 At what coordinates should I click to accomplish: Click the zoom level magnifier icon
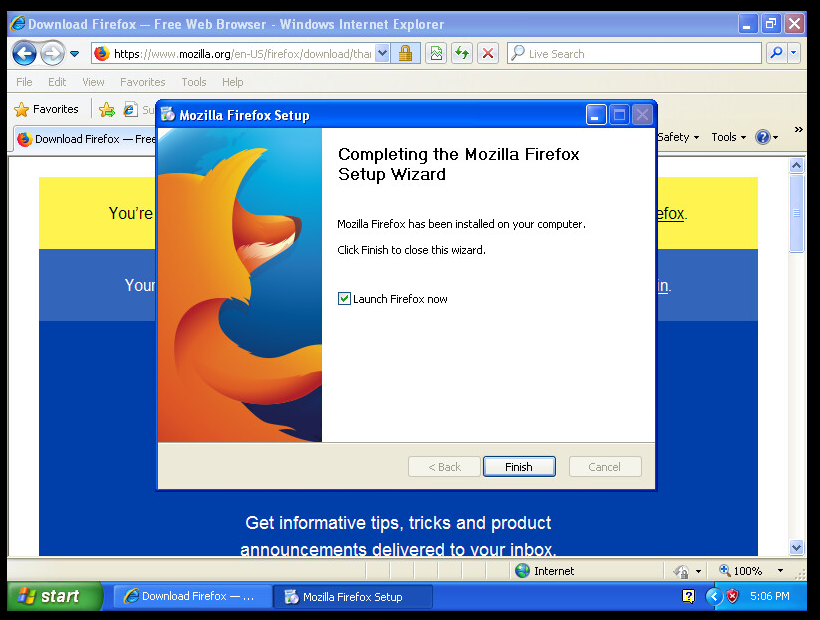(724, 570)
